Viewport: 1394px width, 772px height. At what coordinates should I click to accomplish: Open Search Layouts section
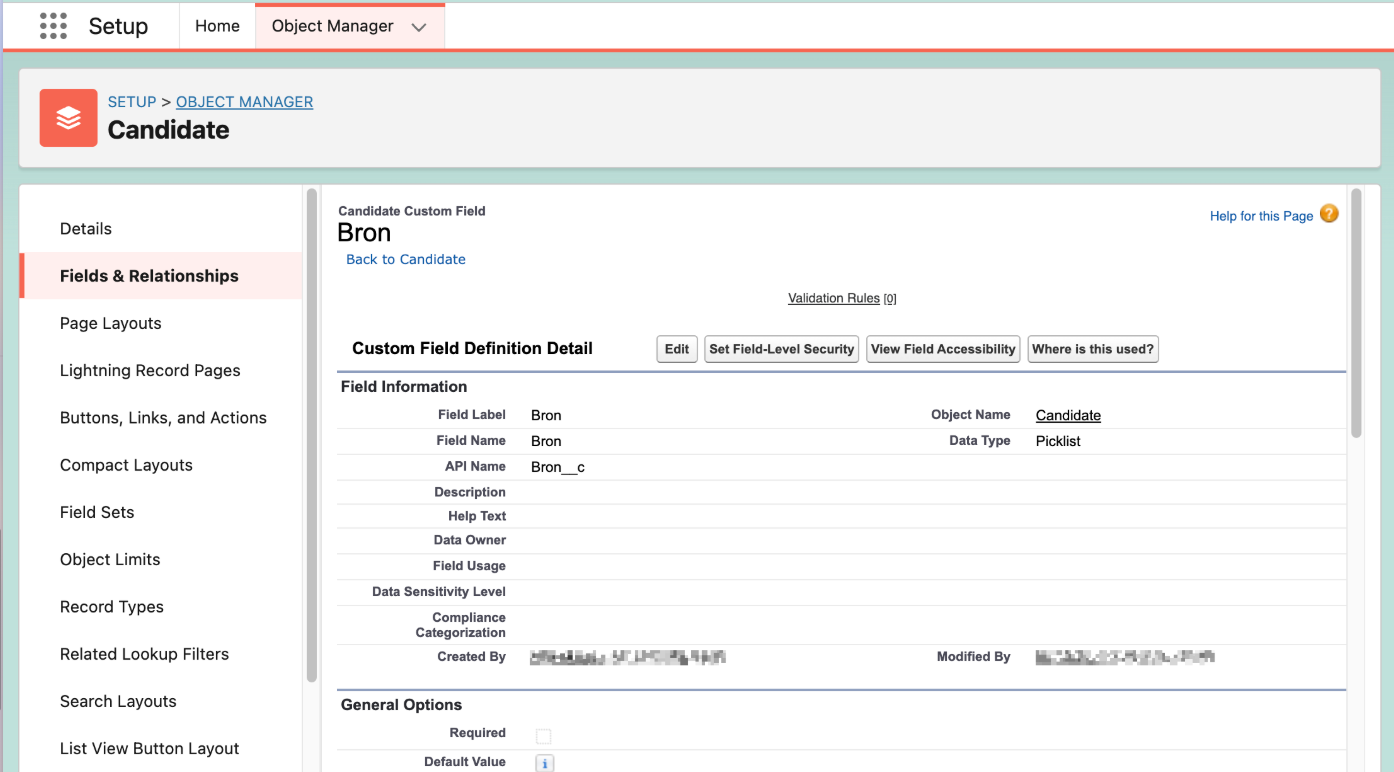[x=118, y=701]
